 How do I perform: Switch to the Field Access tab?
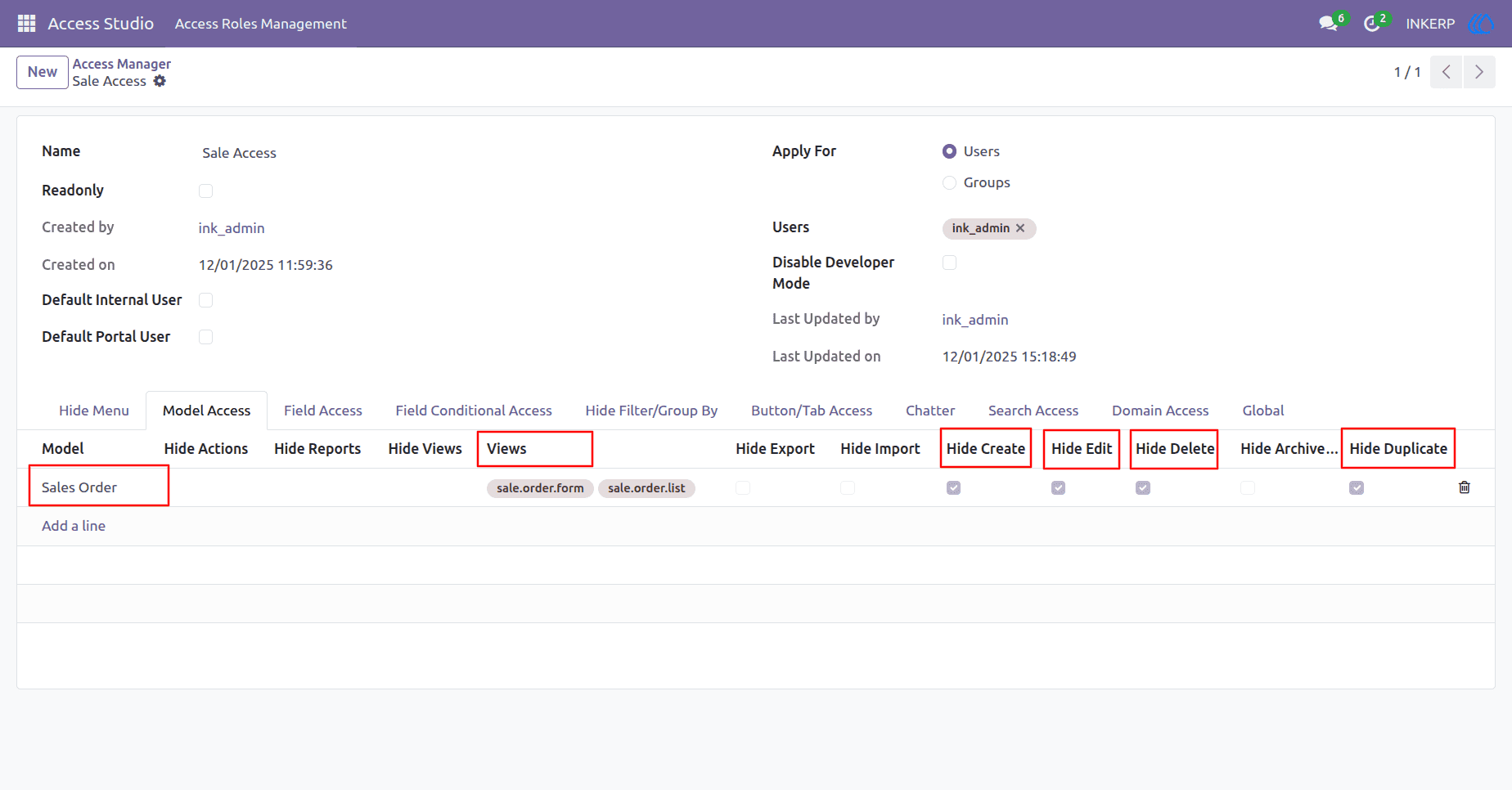coord(323,411)
